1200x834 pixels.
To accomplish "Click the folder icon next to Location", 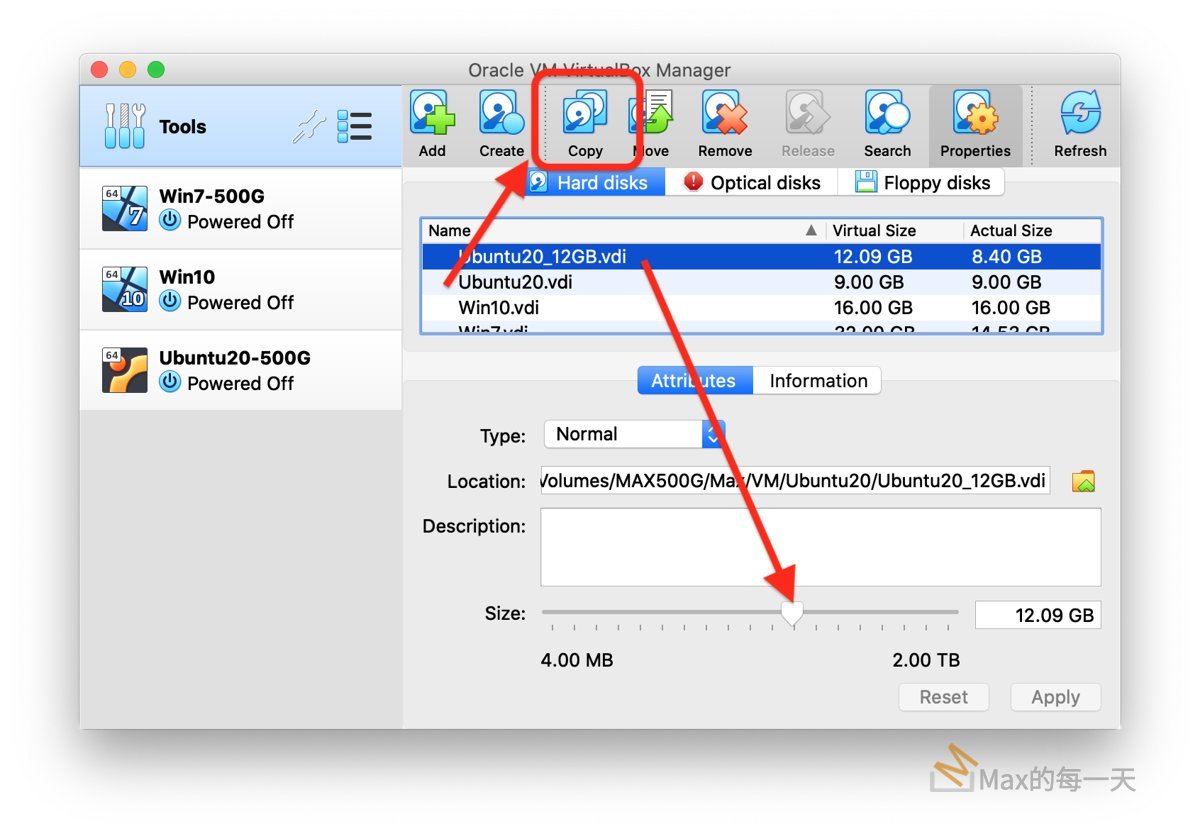I will [1084, 482].
